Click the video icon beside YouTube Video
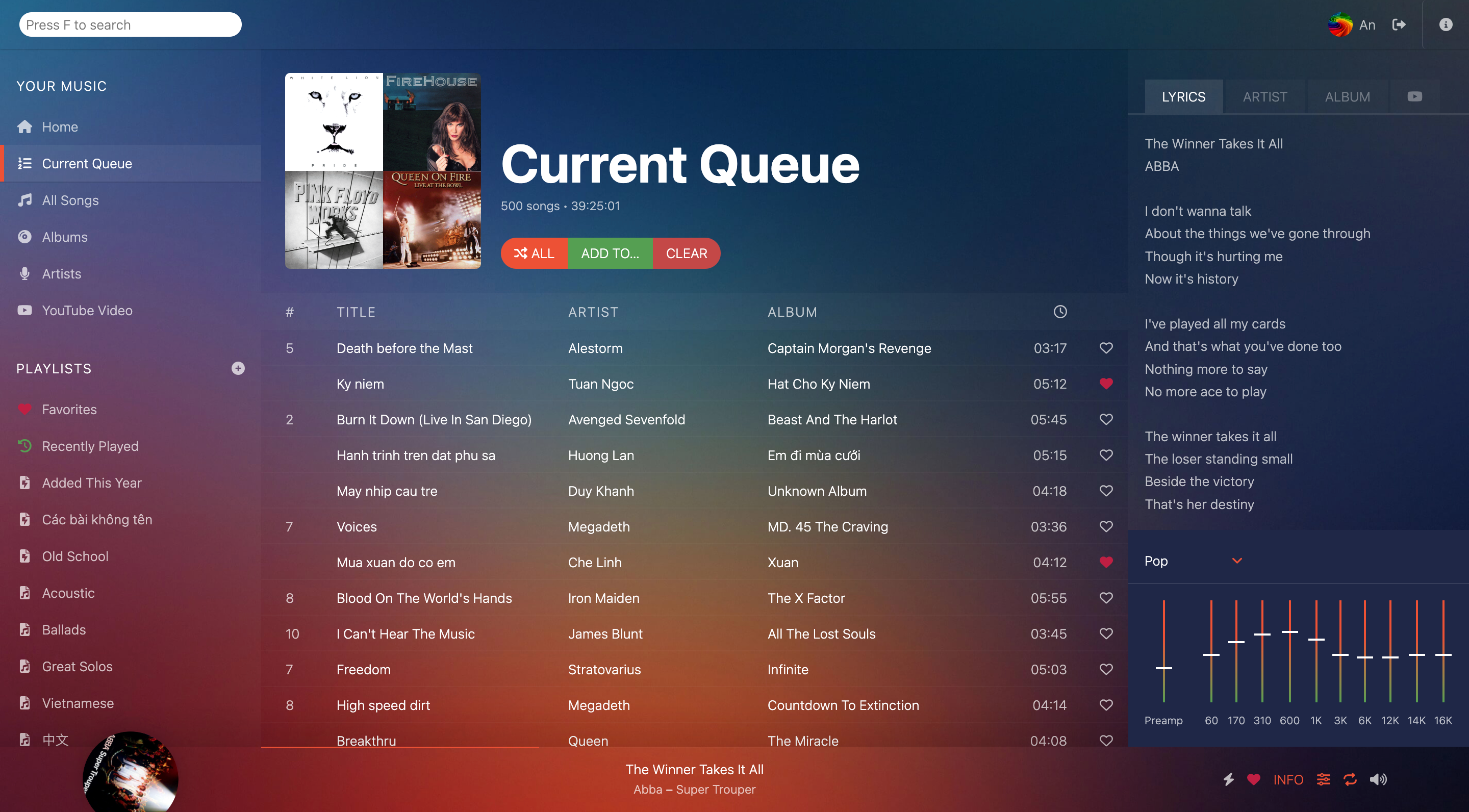The image size is (1469, 812). 24,310
